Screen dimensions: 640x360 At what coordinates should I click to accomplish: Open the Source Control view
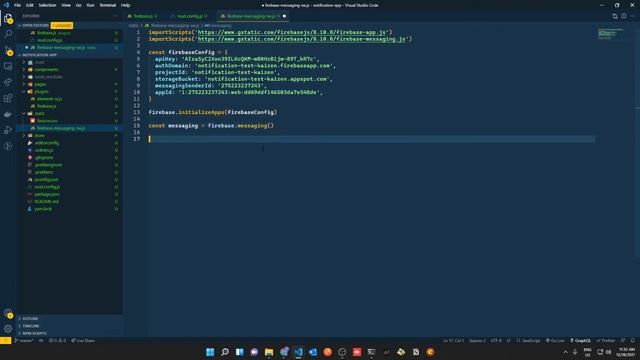8,51
